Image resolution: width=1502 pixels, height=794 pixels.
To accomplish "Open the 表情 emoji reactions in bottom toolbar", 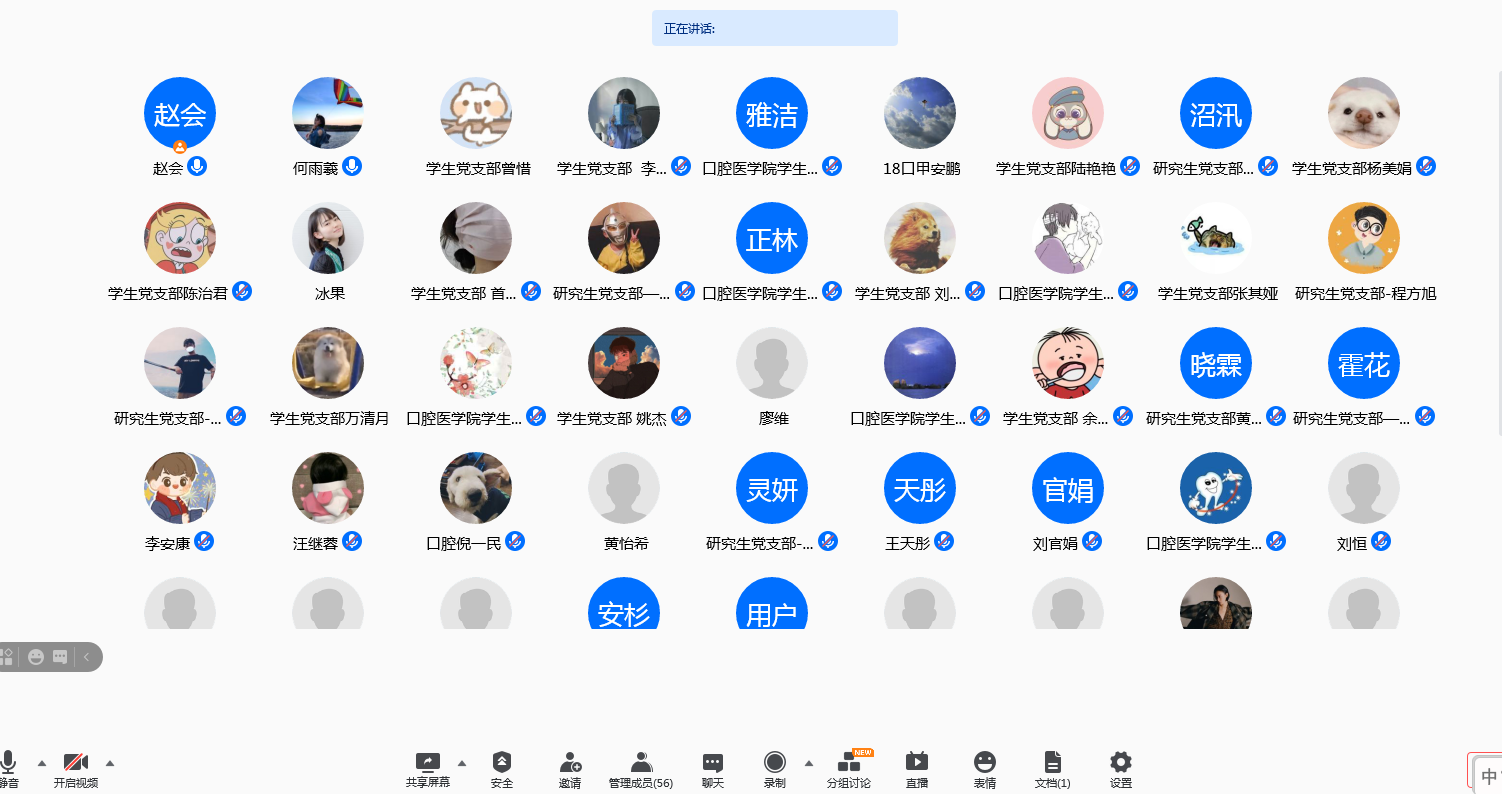I will (x=984, y=762).
